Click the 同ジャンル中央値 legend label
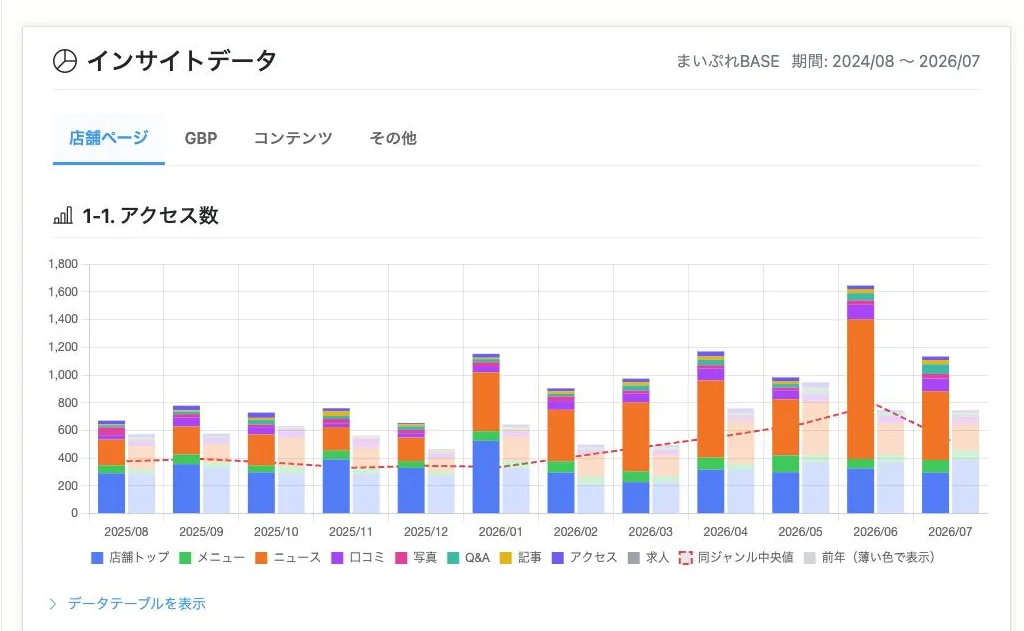The image size is (1024, 631). [x=746, y=557]
